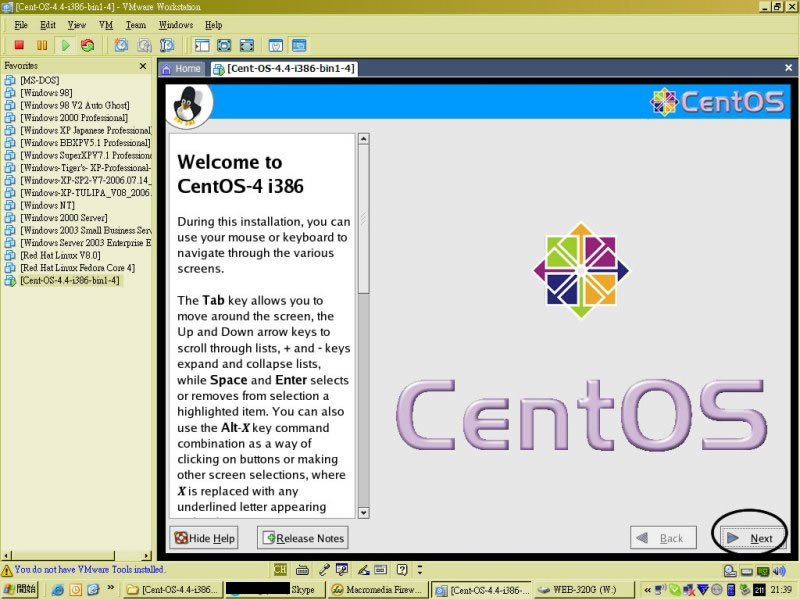Image resolution: width=800 pixels, height=600 pixels.
Task: Take a snapshot using the toolbar snapshot icon
Action: [x=121, y=45]
